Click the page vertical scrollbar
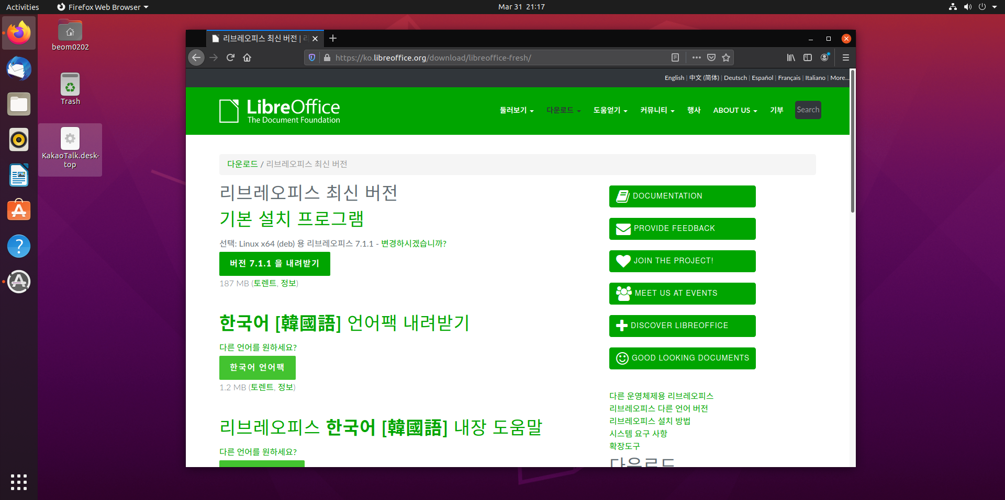Image resolution: width=1005 pixels, height=500 pixels. (852, 142)
